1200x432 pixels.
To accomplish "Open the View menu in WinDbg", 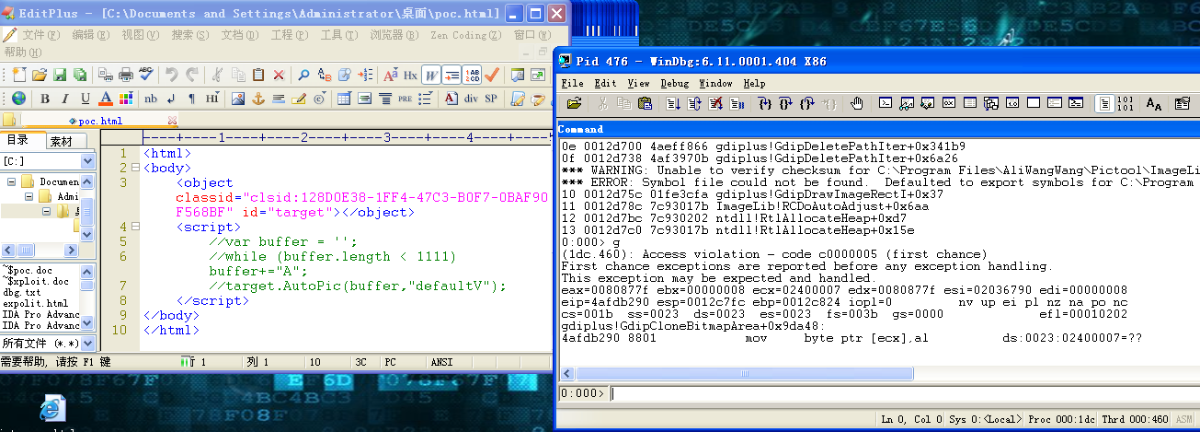I will click(638, 83).
